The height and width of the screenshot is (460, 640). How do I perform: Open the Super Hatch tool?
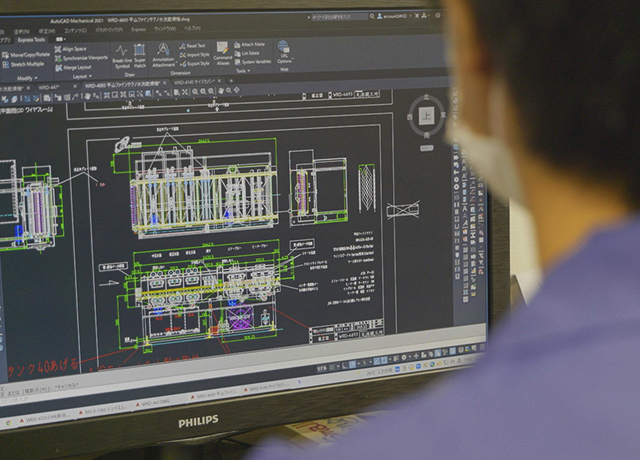point(140,55)
